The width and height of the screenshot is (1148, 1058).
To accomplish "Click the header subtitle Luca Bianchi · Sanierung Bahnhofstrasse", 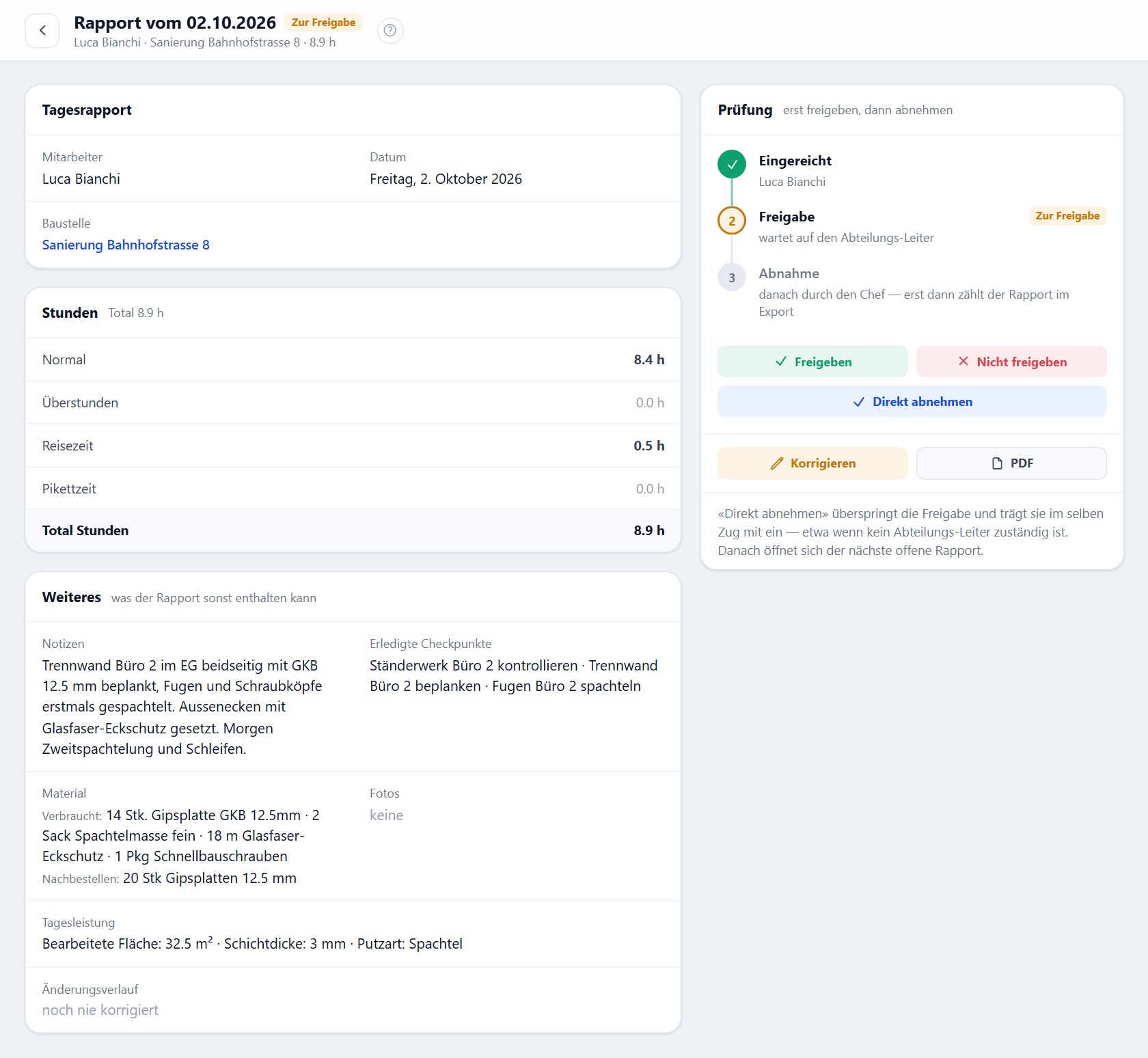I will [204, 42].
